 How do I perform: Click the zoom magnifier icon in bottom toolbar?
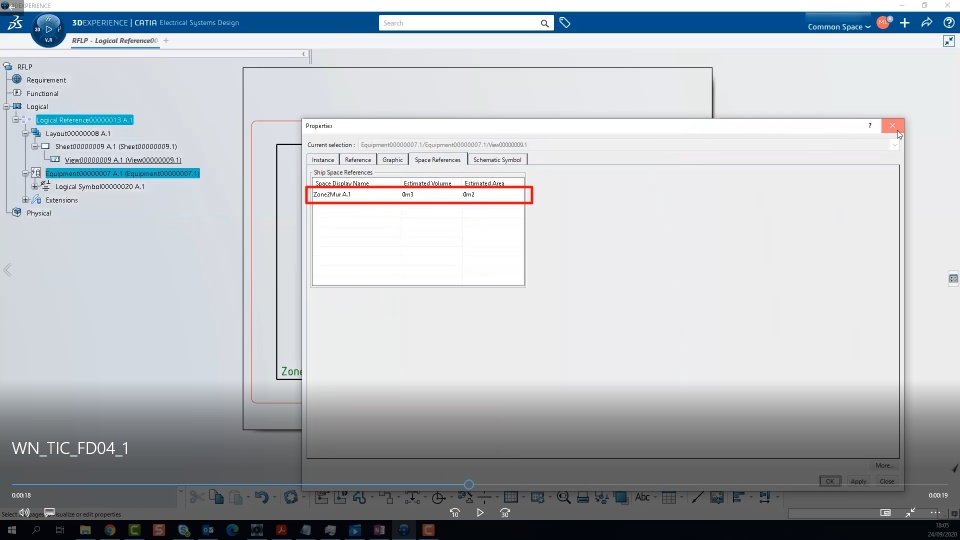[563, 497]
